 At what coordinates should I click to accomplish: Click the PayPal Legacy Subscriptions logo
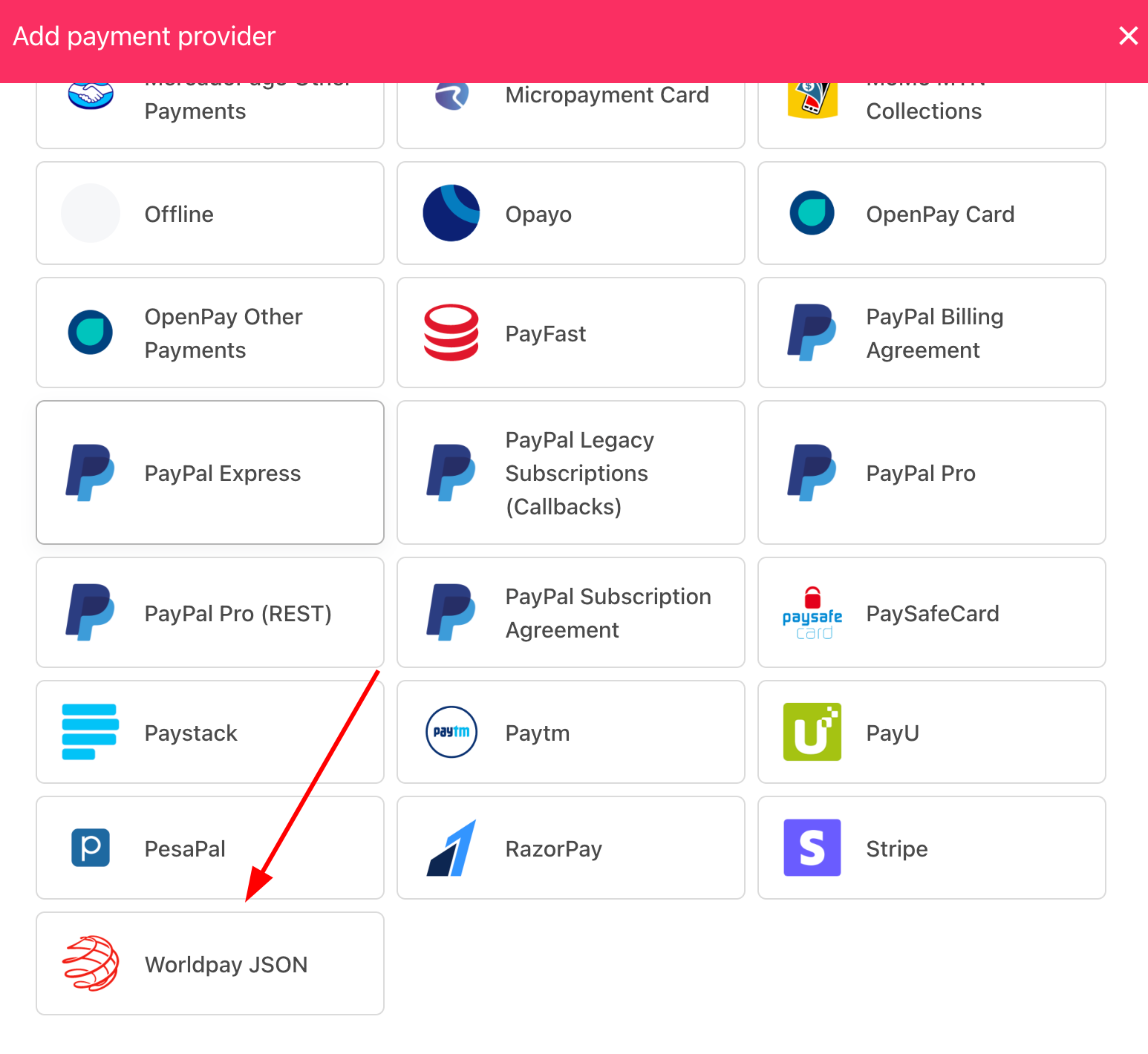pyautogui.click(x=451, y=473)
